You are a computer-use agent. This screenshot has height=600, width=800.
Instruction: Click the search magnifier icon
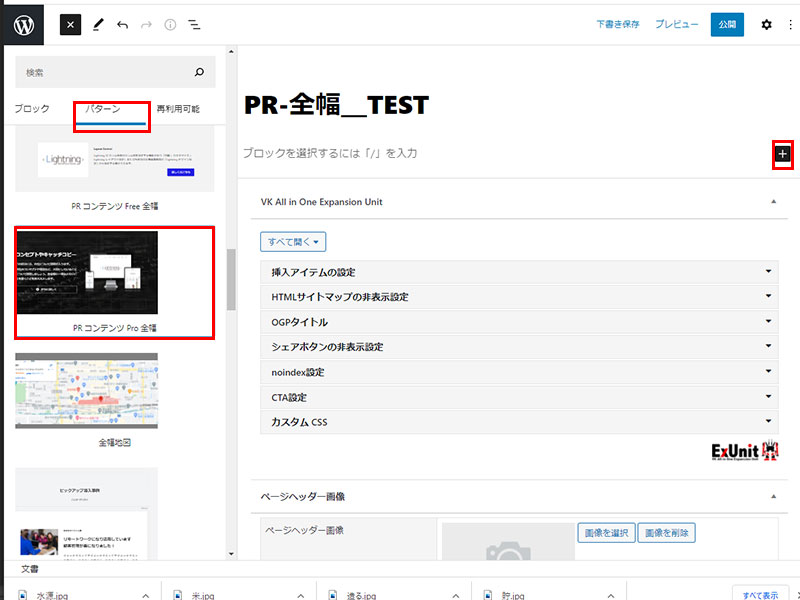(x=199, y=73)
